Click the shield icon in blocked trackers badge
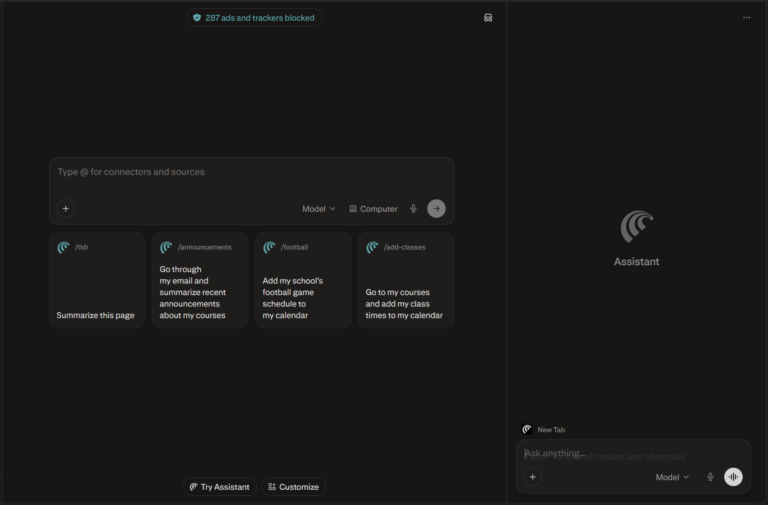The image size is (768, 505). pos(197,18)
